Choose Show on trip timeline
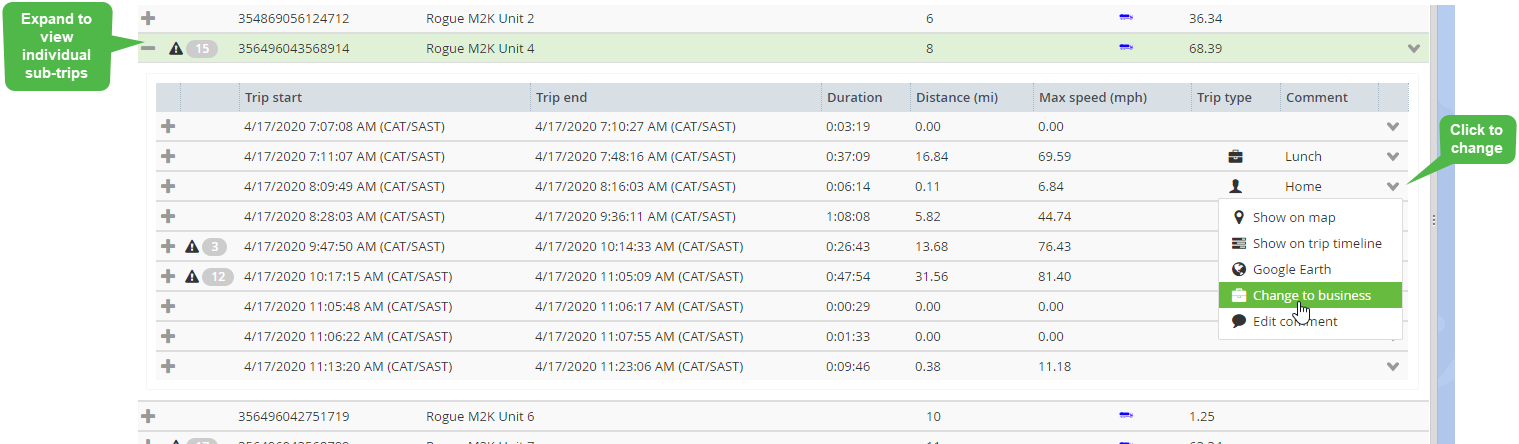Image resolution: width=1519 pixels, height=444 pixels. pyautogui.click(x=1310, y=243)
